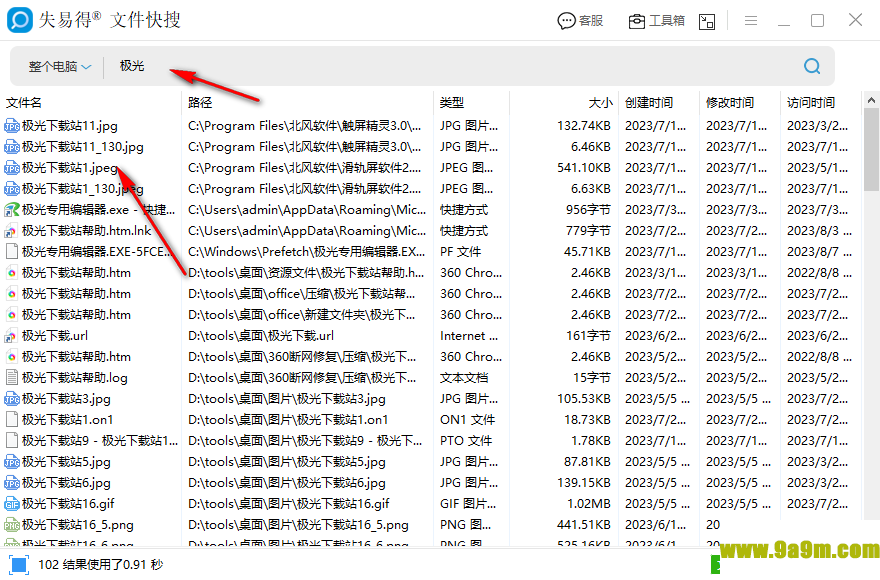Sort by 创建时间 column header

coord(649,103)
